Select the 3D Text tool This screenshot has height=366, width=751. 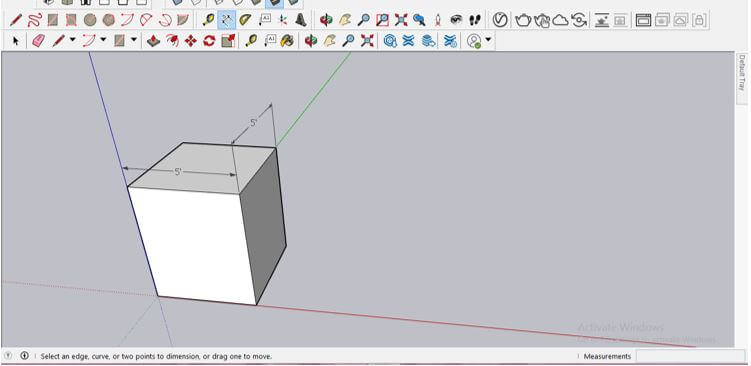pyautogui.click(x=301, y=20)
